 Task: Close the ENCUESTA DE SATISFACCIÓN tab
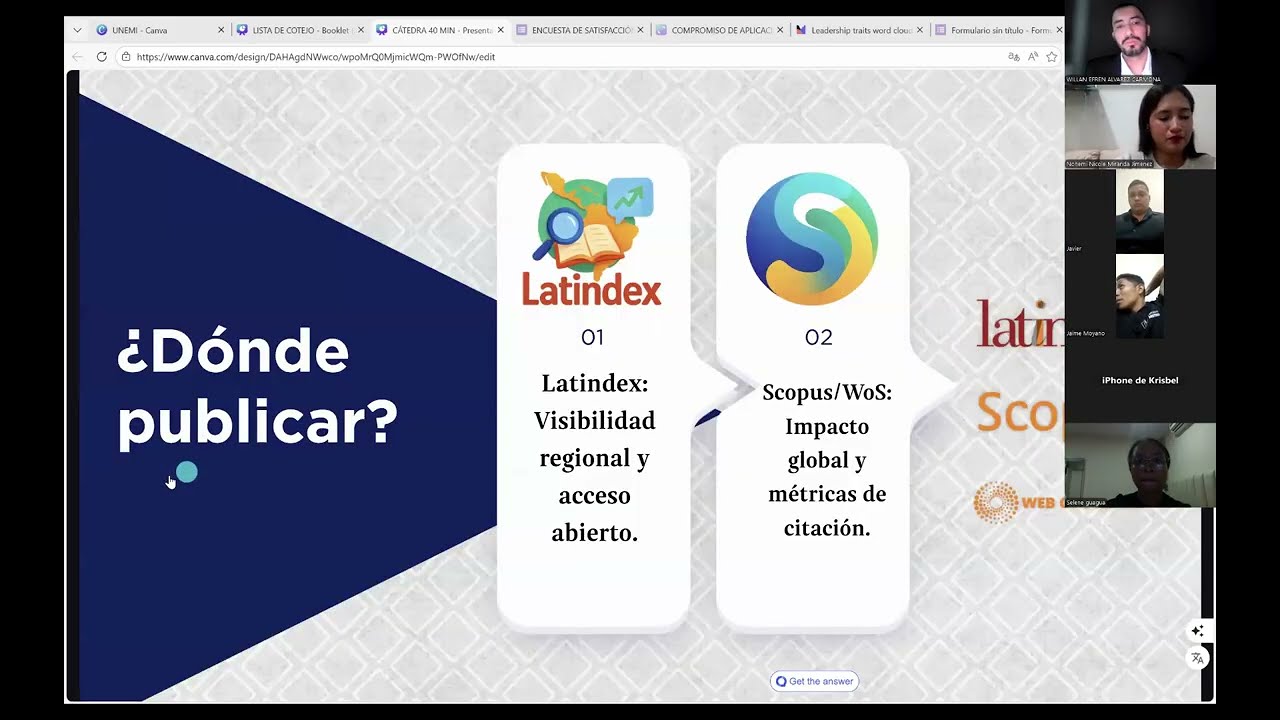click(640, 30)
